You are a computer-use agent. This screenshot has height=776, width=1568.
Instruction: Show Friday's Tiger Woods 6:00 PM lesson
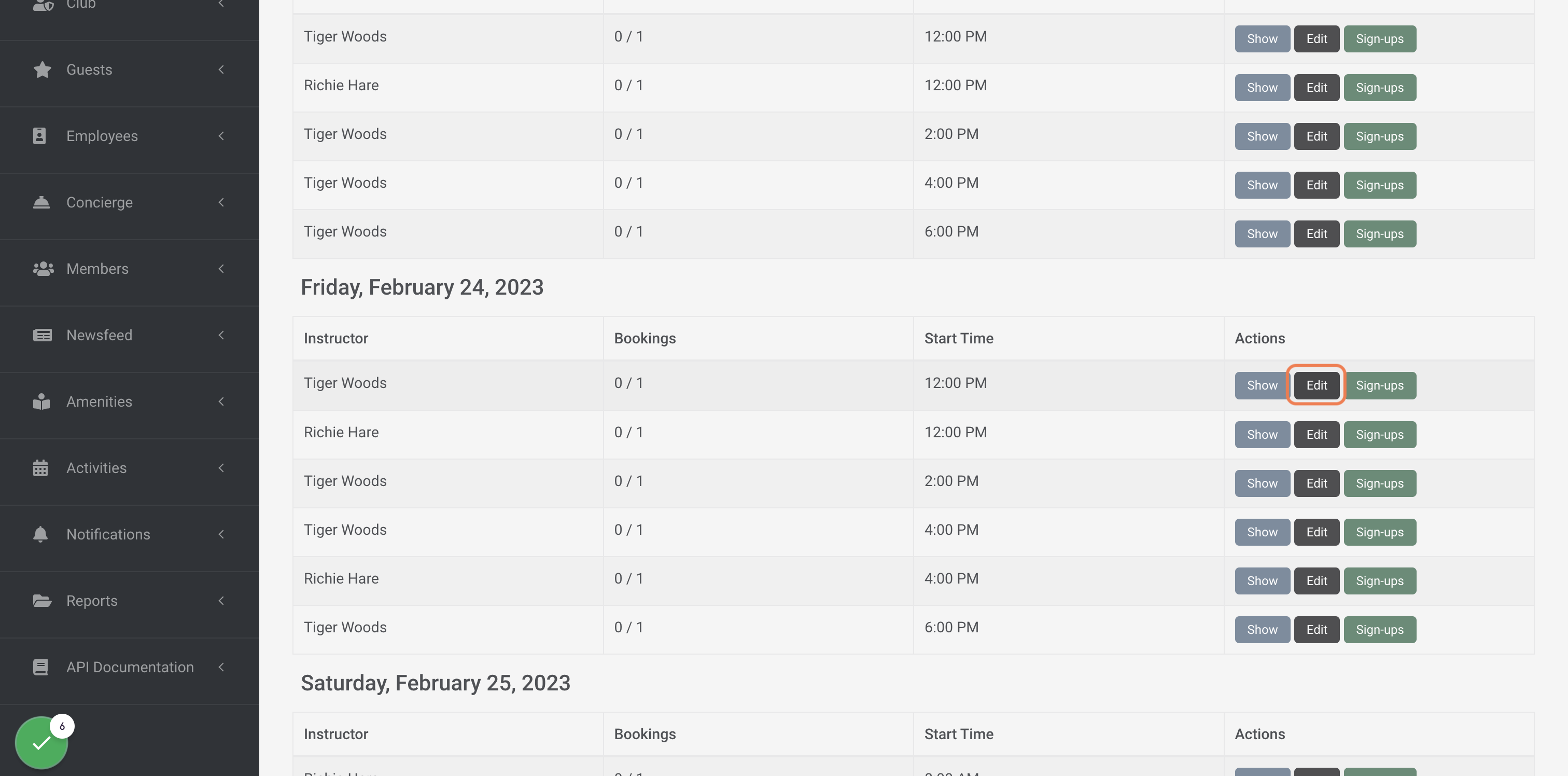coord(1262,629)
